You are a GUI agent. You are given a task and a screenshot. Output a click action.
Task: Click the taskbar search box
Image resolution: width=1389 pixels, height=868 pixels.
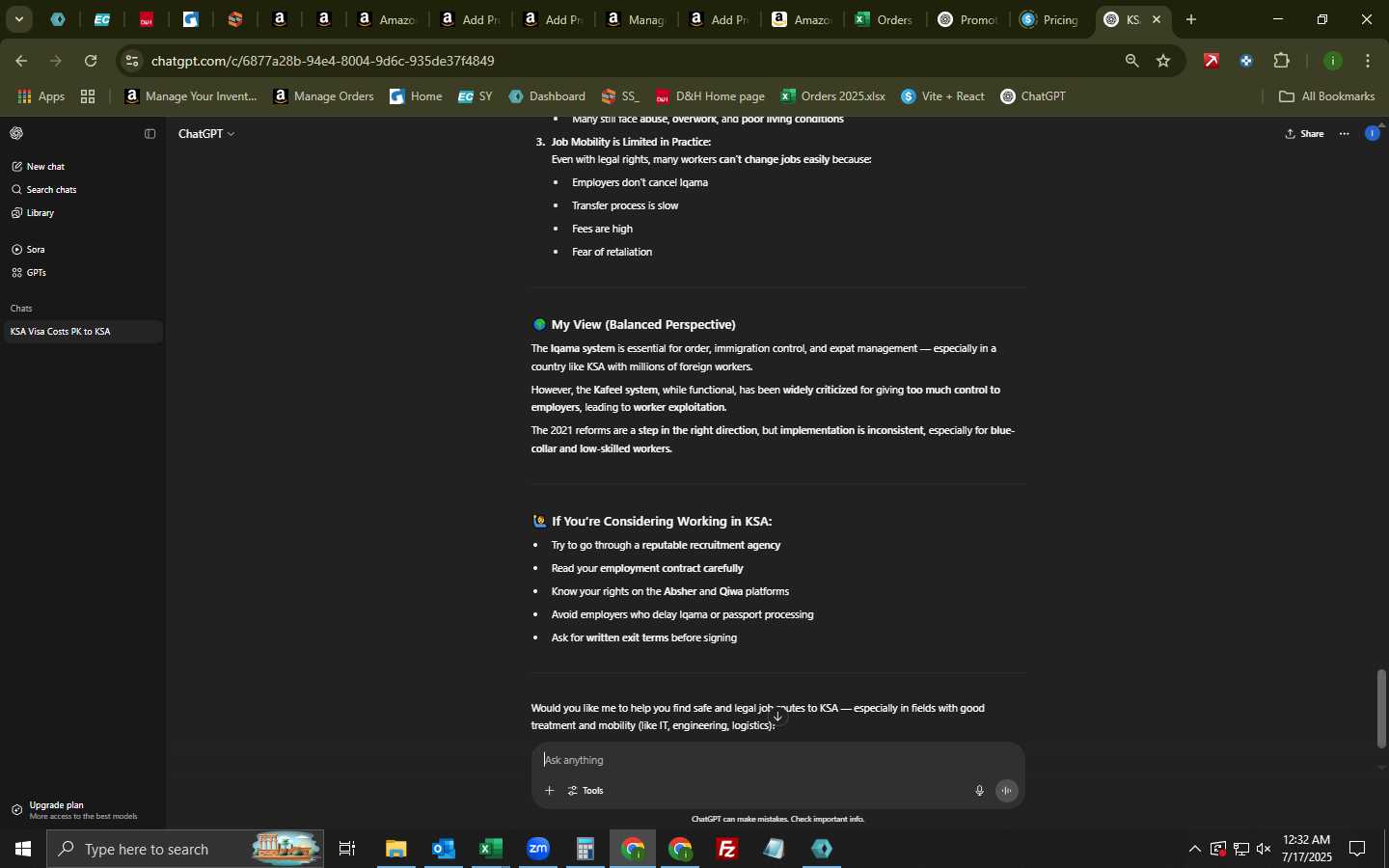pos(185,850)
